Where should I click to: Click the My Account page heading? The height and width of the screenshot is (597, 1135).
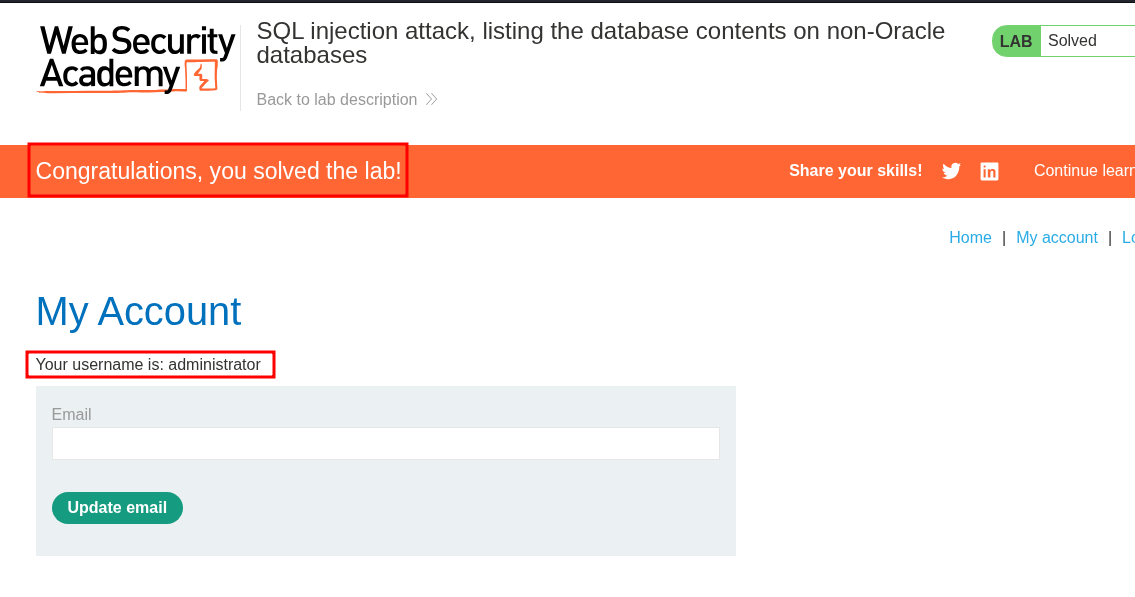138,311
